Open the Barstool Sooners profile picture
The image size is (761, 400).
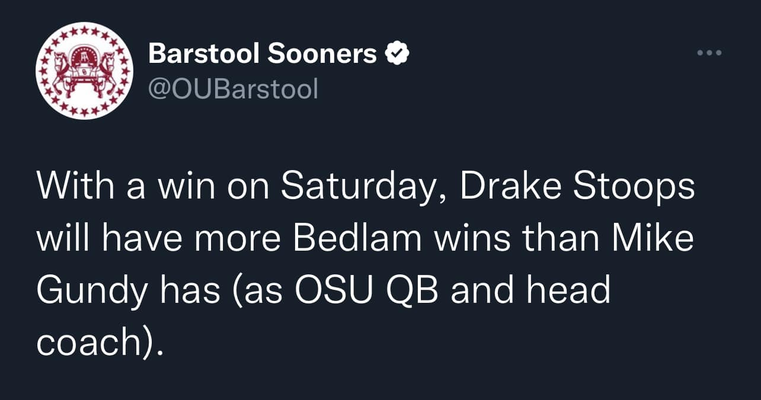(x=84, y=71)
